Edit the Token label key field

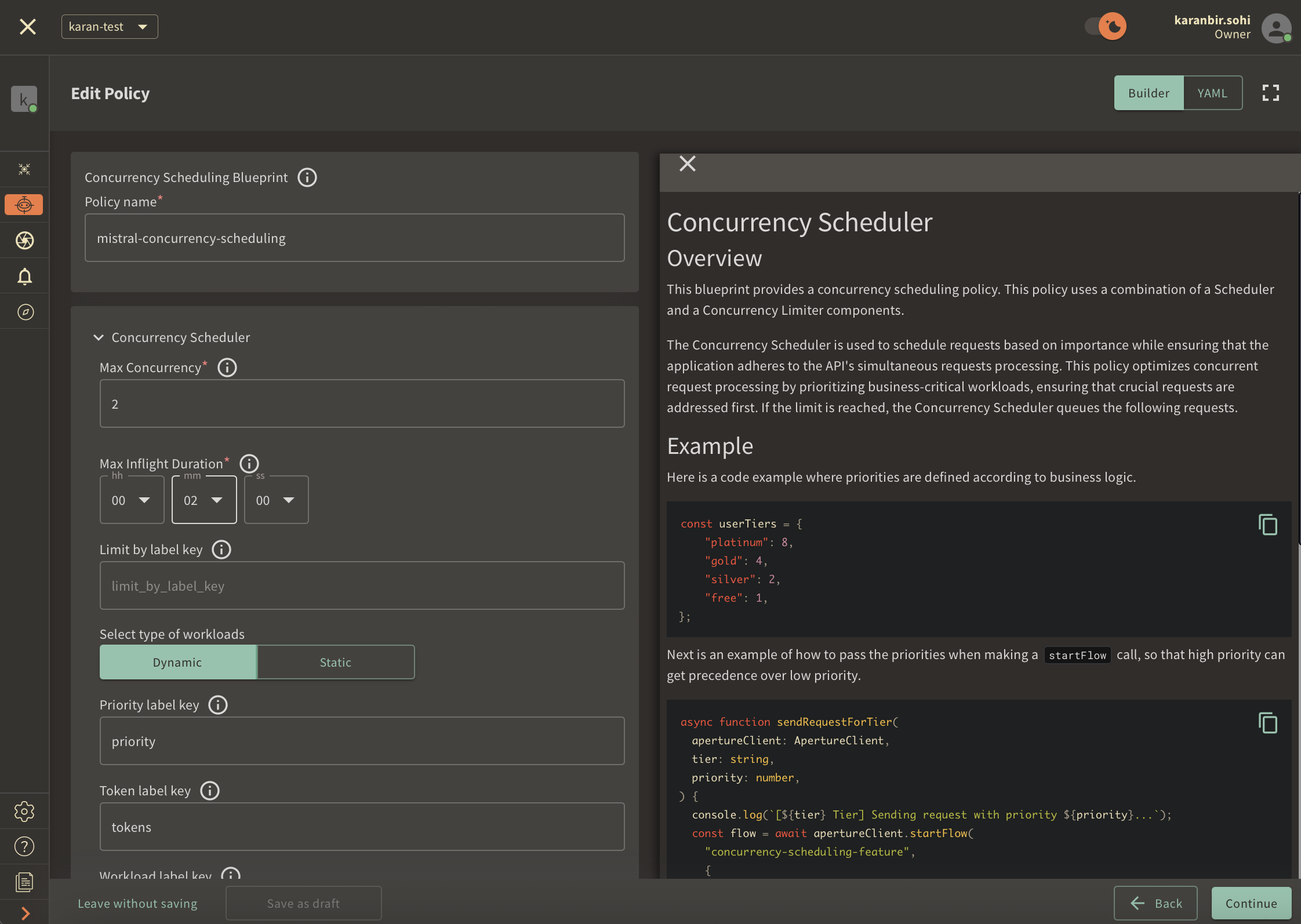pos(362,827)
